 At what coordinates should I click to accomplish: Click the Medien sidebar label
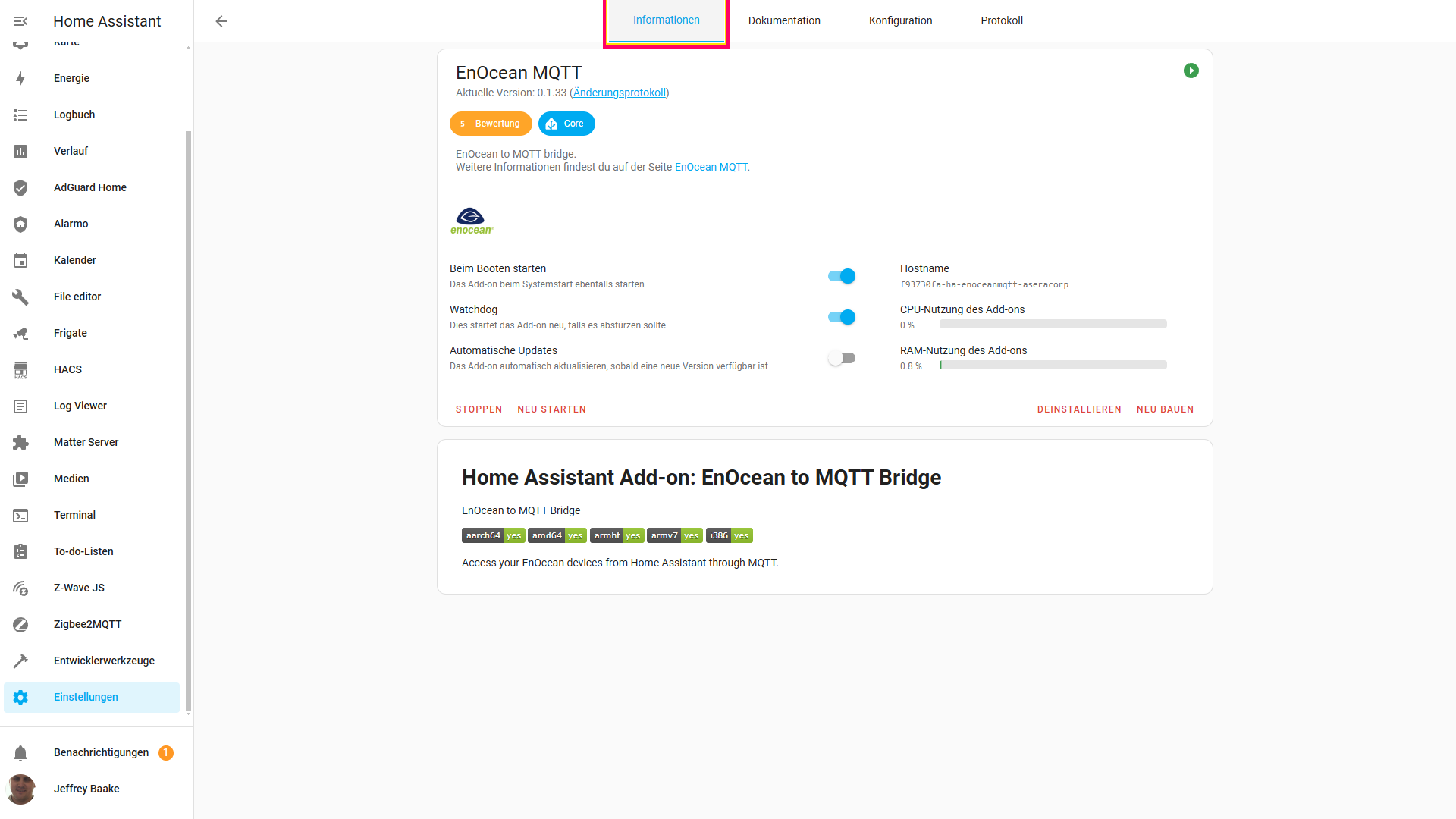(x=71, y=479)
